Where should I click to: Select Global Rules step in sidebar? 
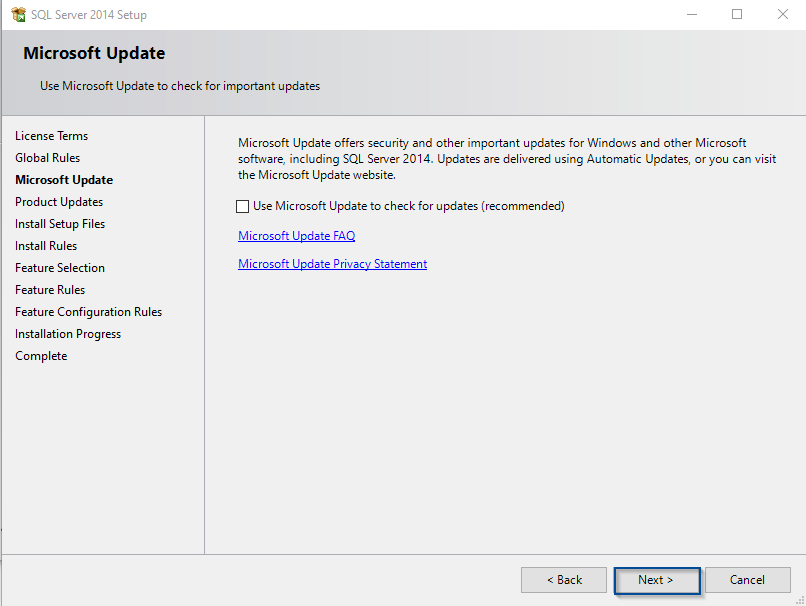click(x=47, y=158)
